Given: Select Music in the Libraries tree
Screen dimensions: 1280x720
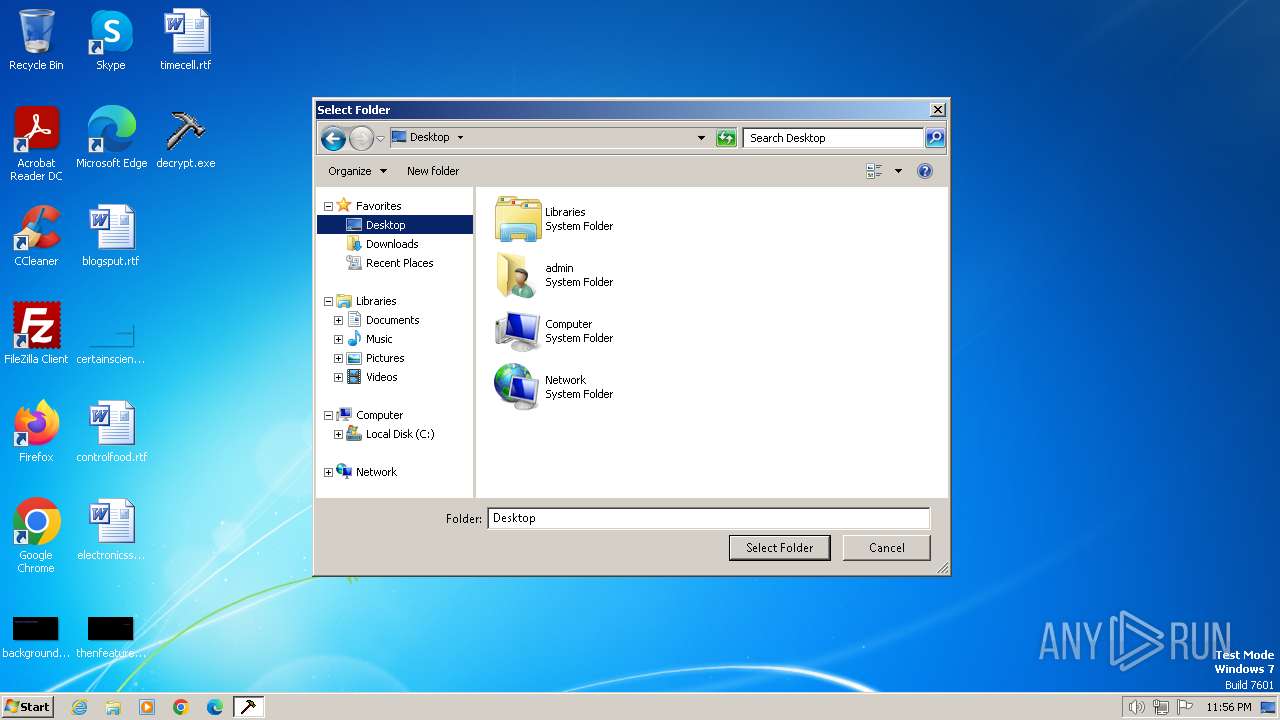Looking at the screenshot, I should click(x=379, y=339).
